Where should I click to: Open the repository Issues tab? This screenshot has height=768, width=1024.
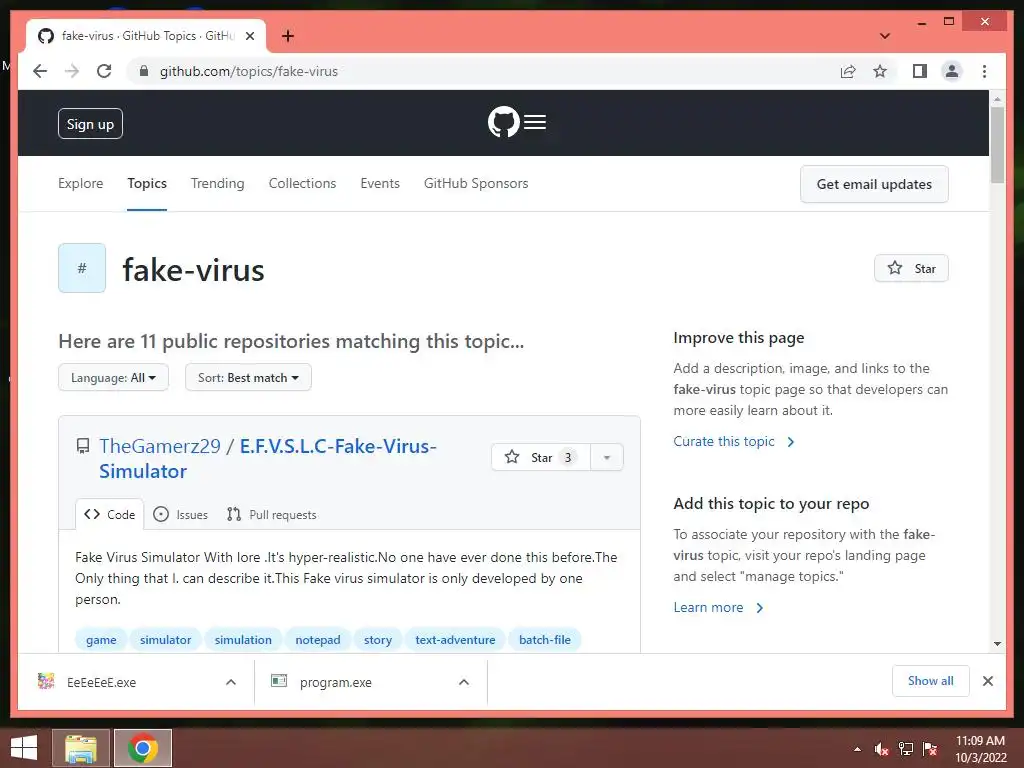pos(181,515)
